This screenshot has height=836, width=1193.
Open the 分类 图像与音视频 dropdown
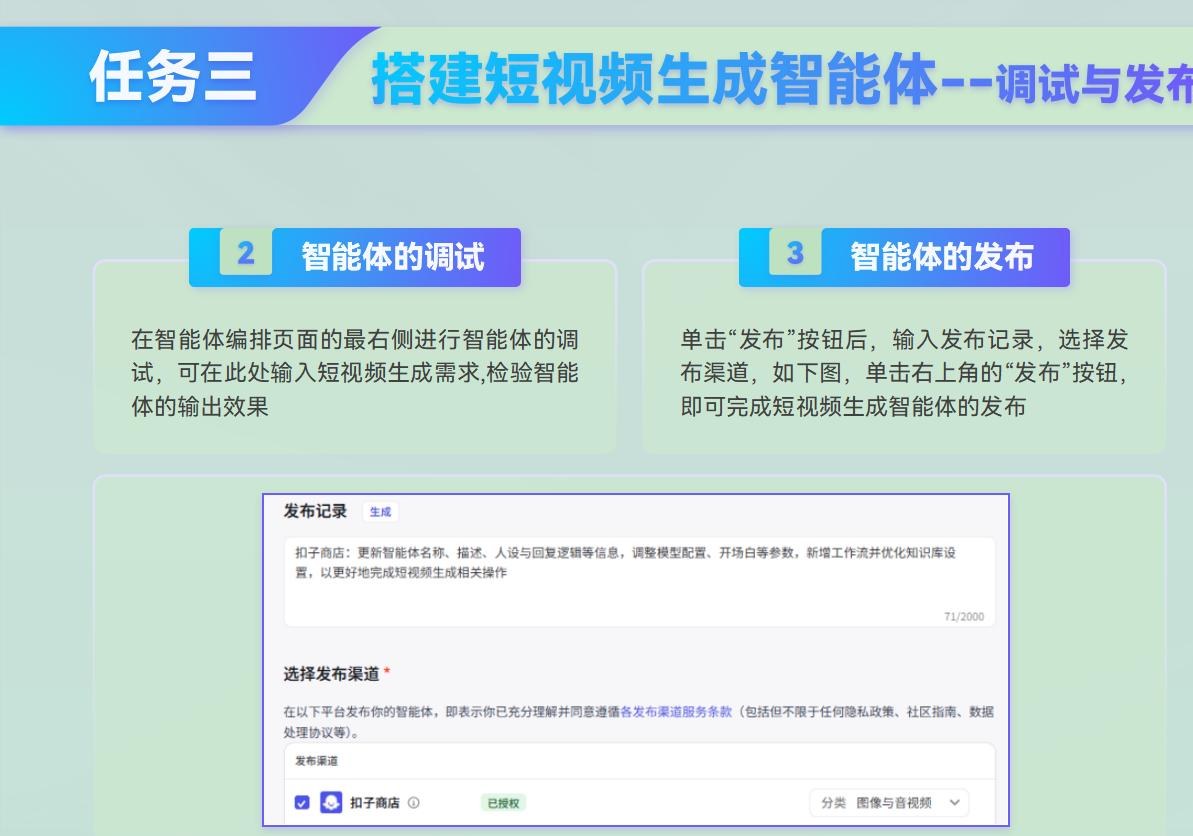tap(889, 803)
